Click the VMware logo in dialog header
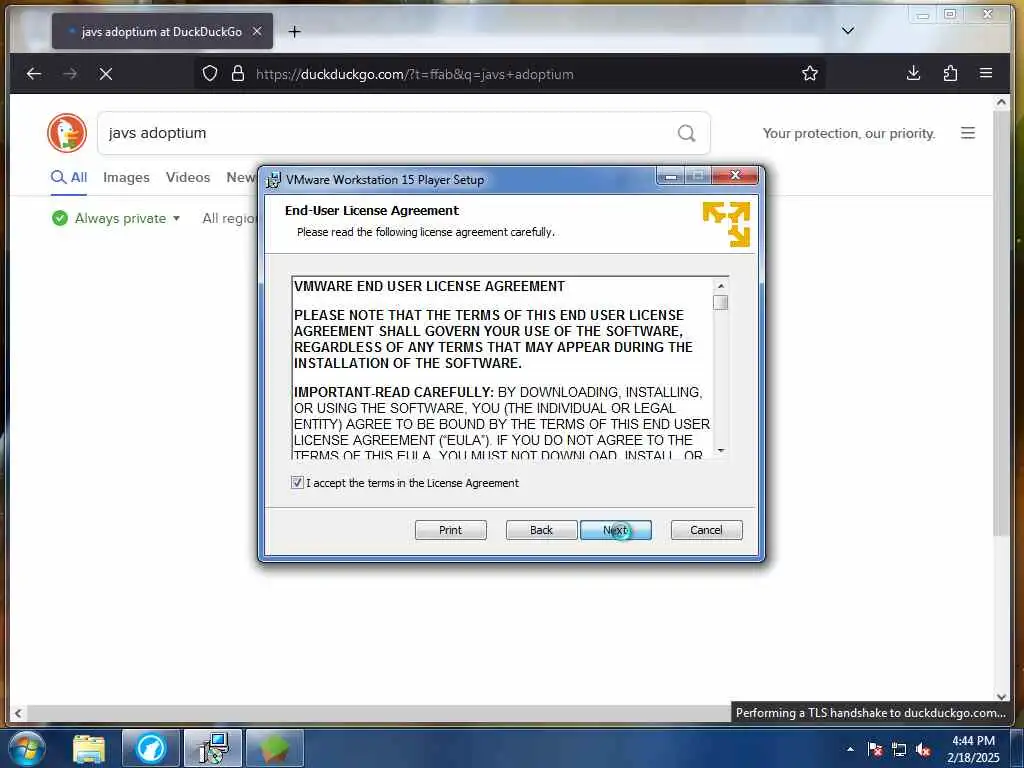The image size is (1024, 768). point(726,224)
